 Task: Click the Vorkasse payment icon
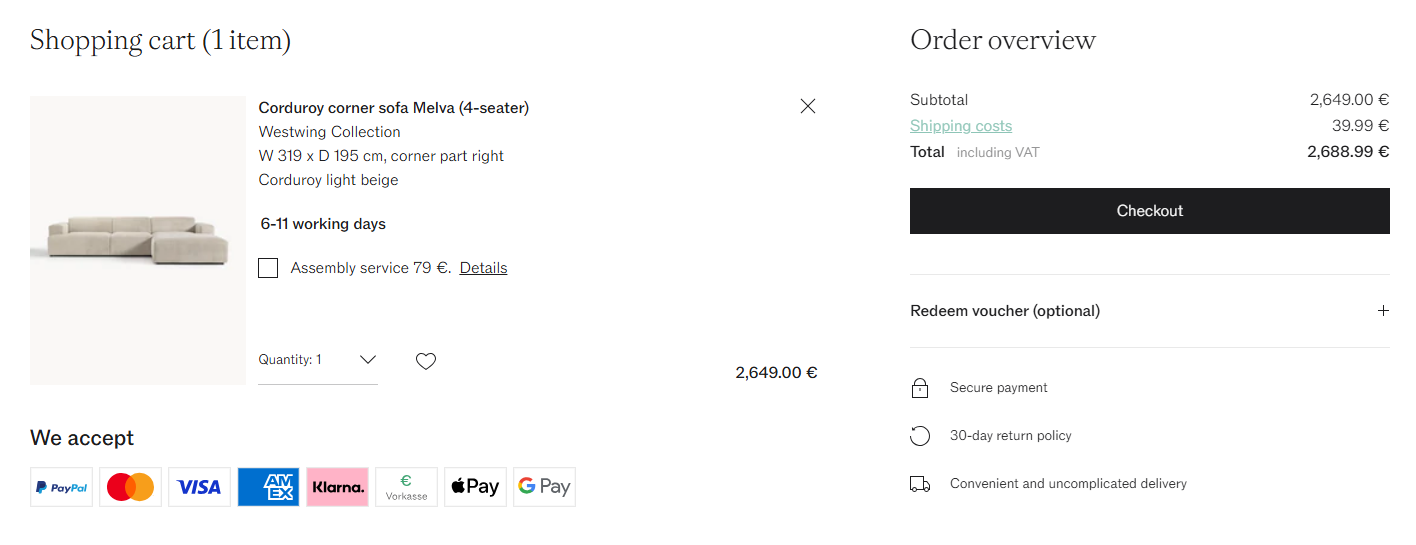click(406, 487)
